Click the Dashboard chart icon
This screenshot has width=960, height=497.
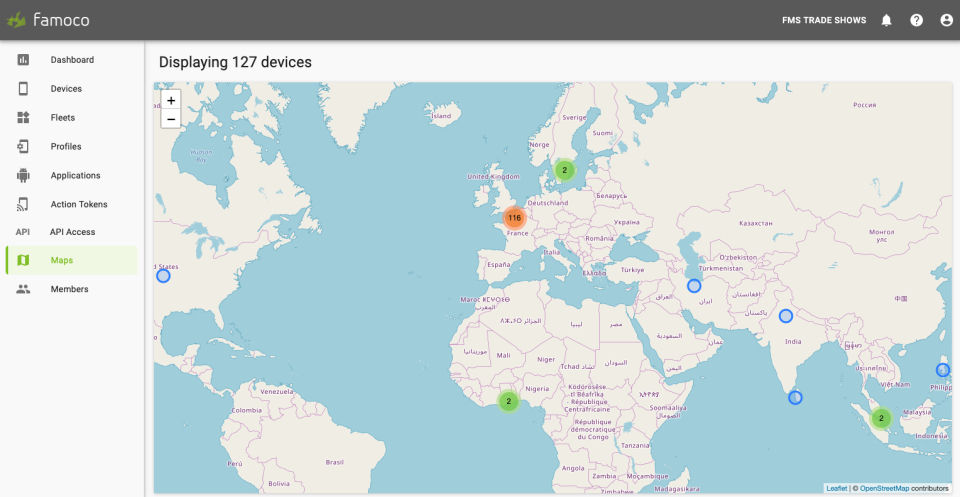(x=23, y=60)
